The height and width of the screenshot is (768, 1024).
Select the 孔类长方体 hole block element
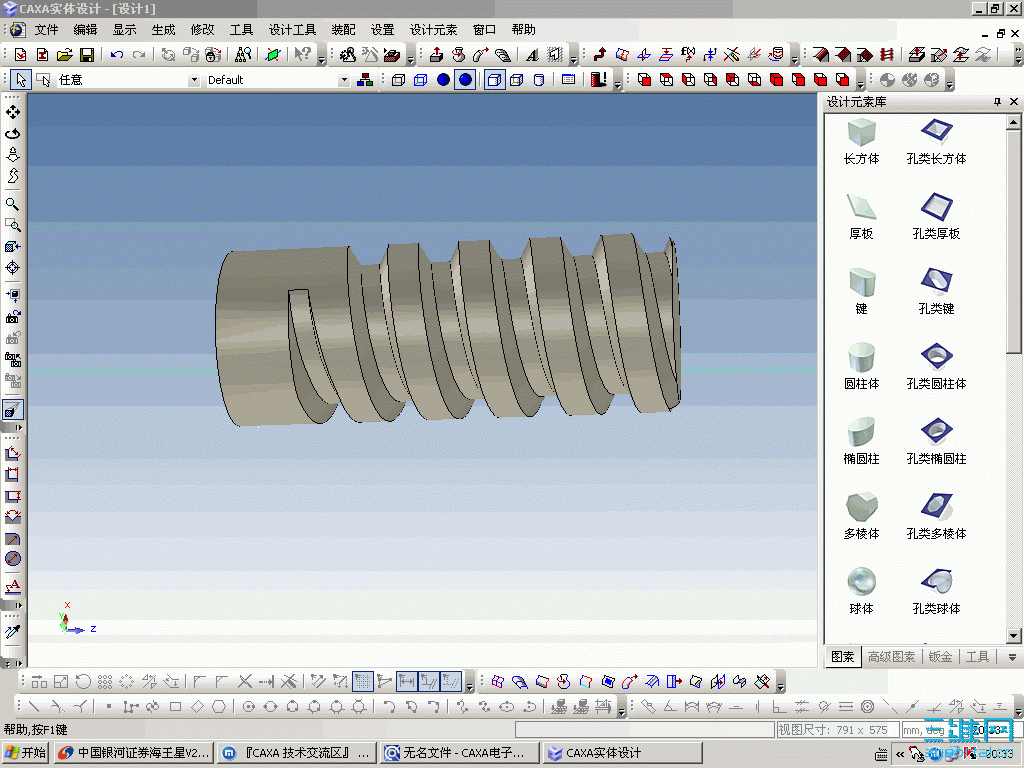pyautogui.click(x=936, y=142)
